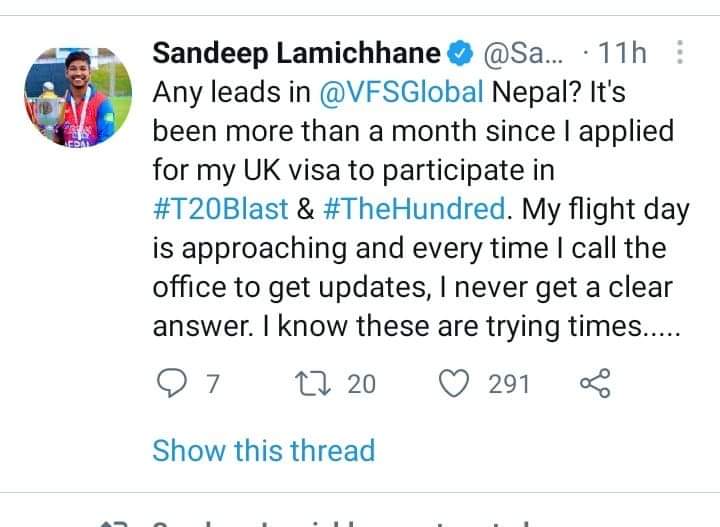Open the three-dot more options menu
Viewport: 720px width, 527px height.
click(x=680, y=53)
